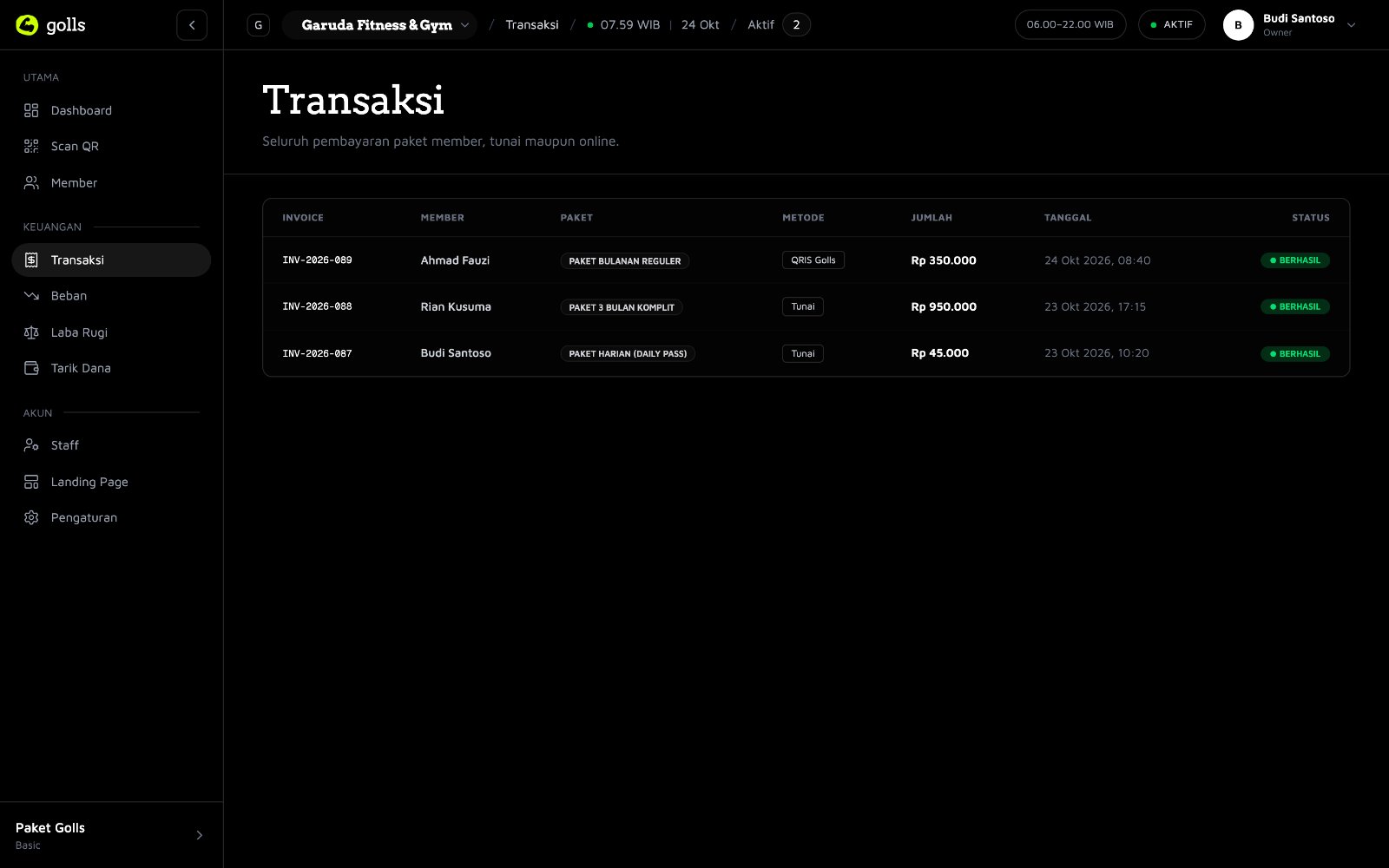Click the amount Rp 45.000
This screenshot has width=1389, height=868.
pyautogui.click(x=939, y=353)
